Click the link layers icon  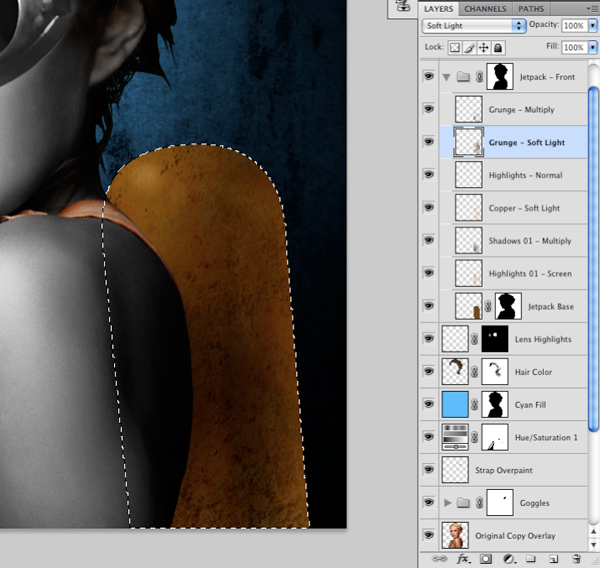coord(439,559)
